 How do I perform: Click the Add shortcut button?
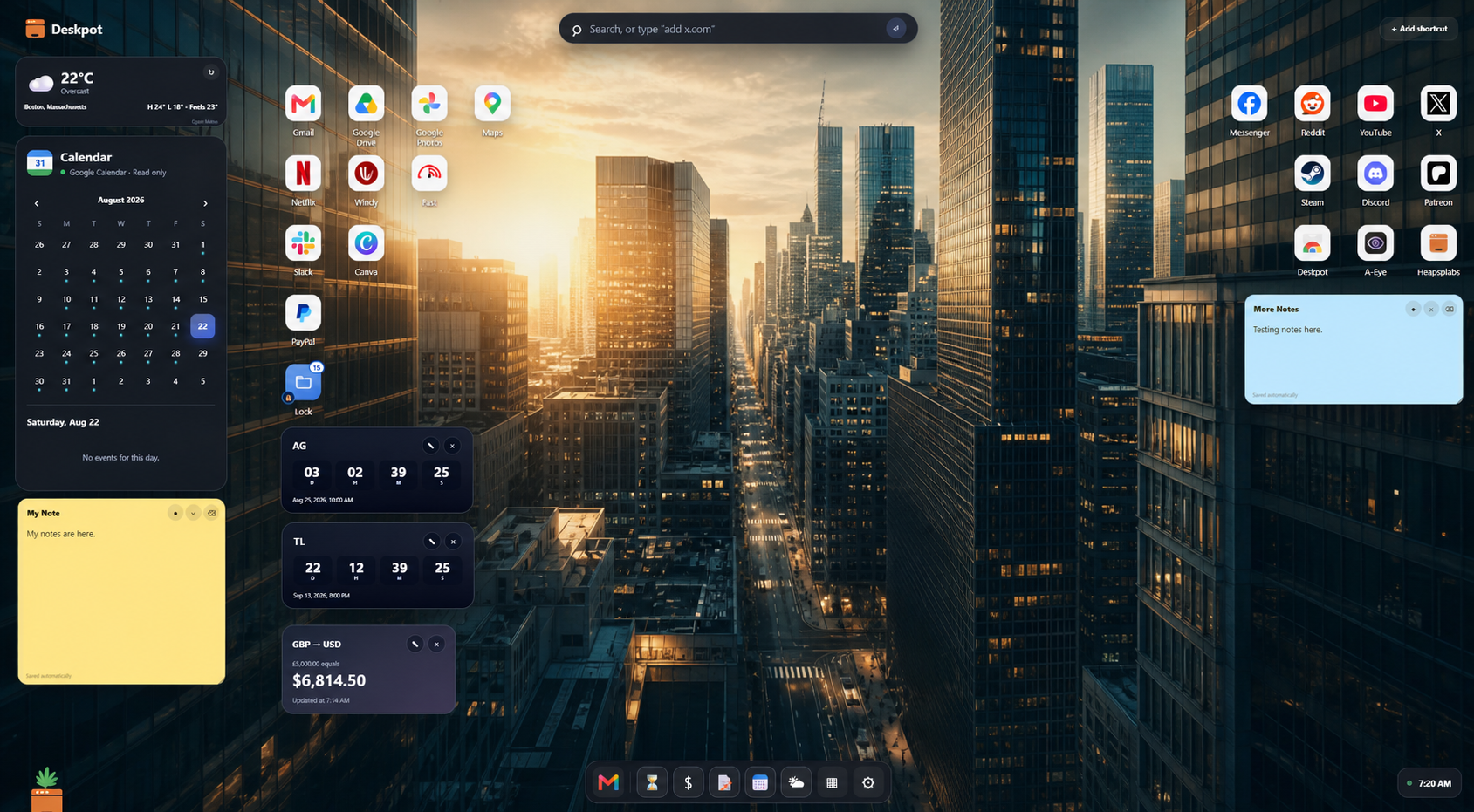coord(1418,29)
